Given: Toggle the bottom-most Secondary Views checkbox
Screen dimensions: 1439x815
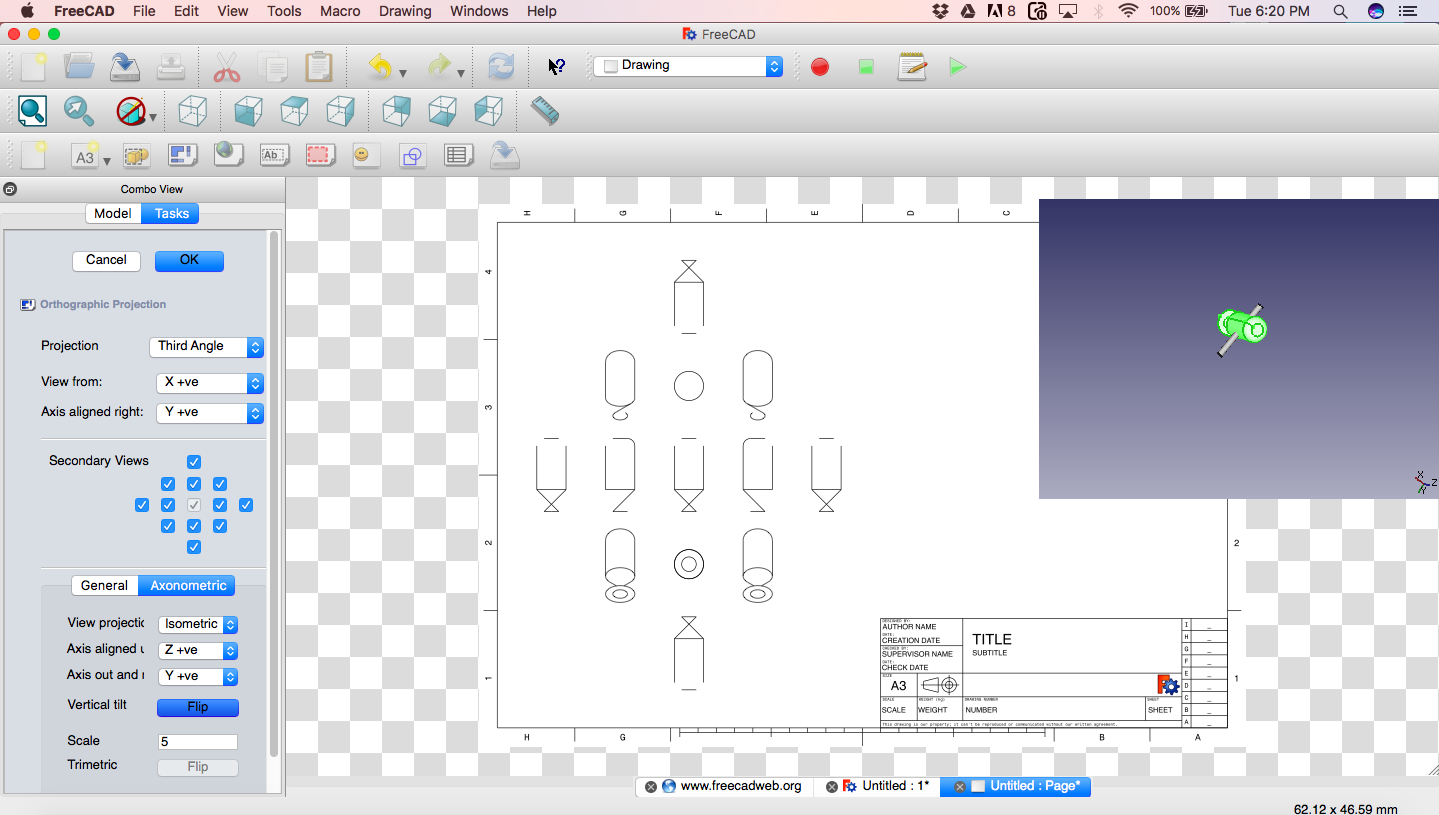Looking at the screenshot, I should click(194, 547).
